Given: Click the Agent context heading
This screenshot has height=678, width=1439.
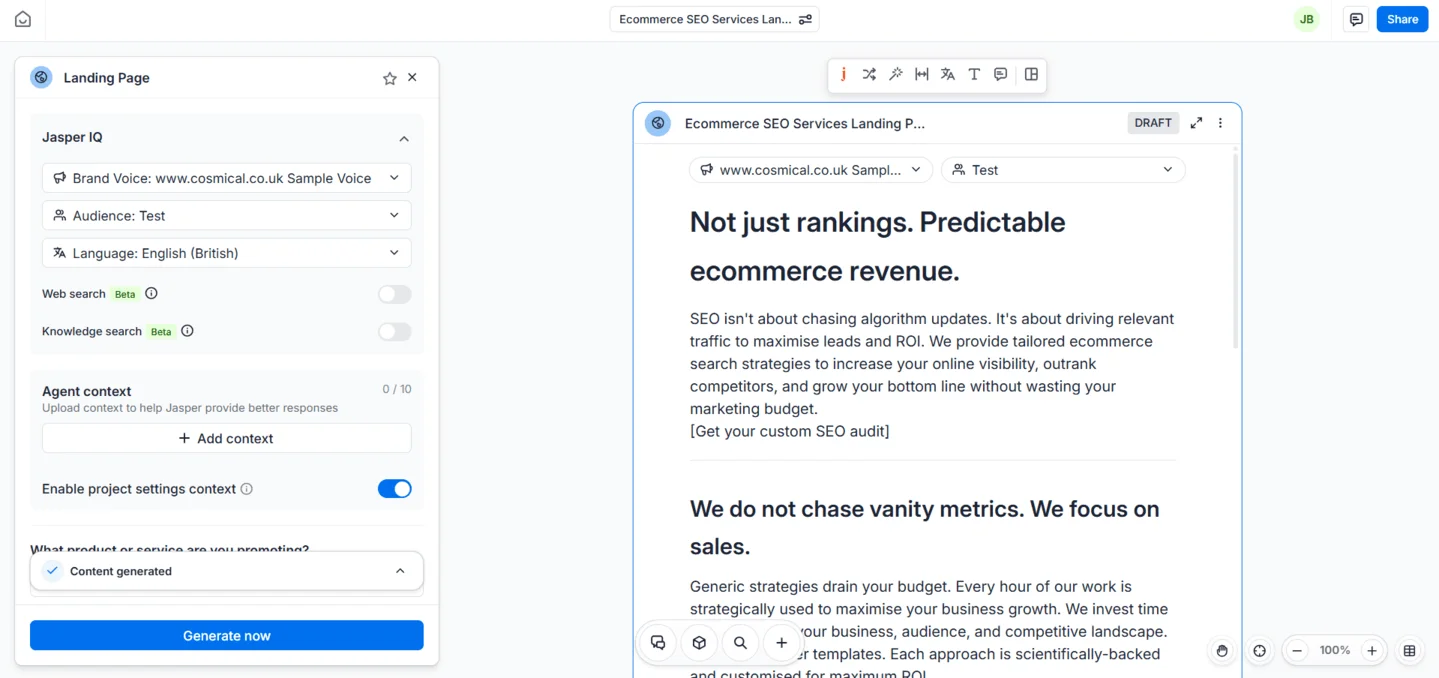Looking at the screenshot, I should (x=86, y=391).
